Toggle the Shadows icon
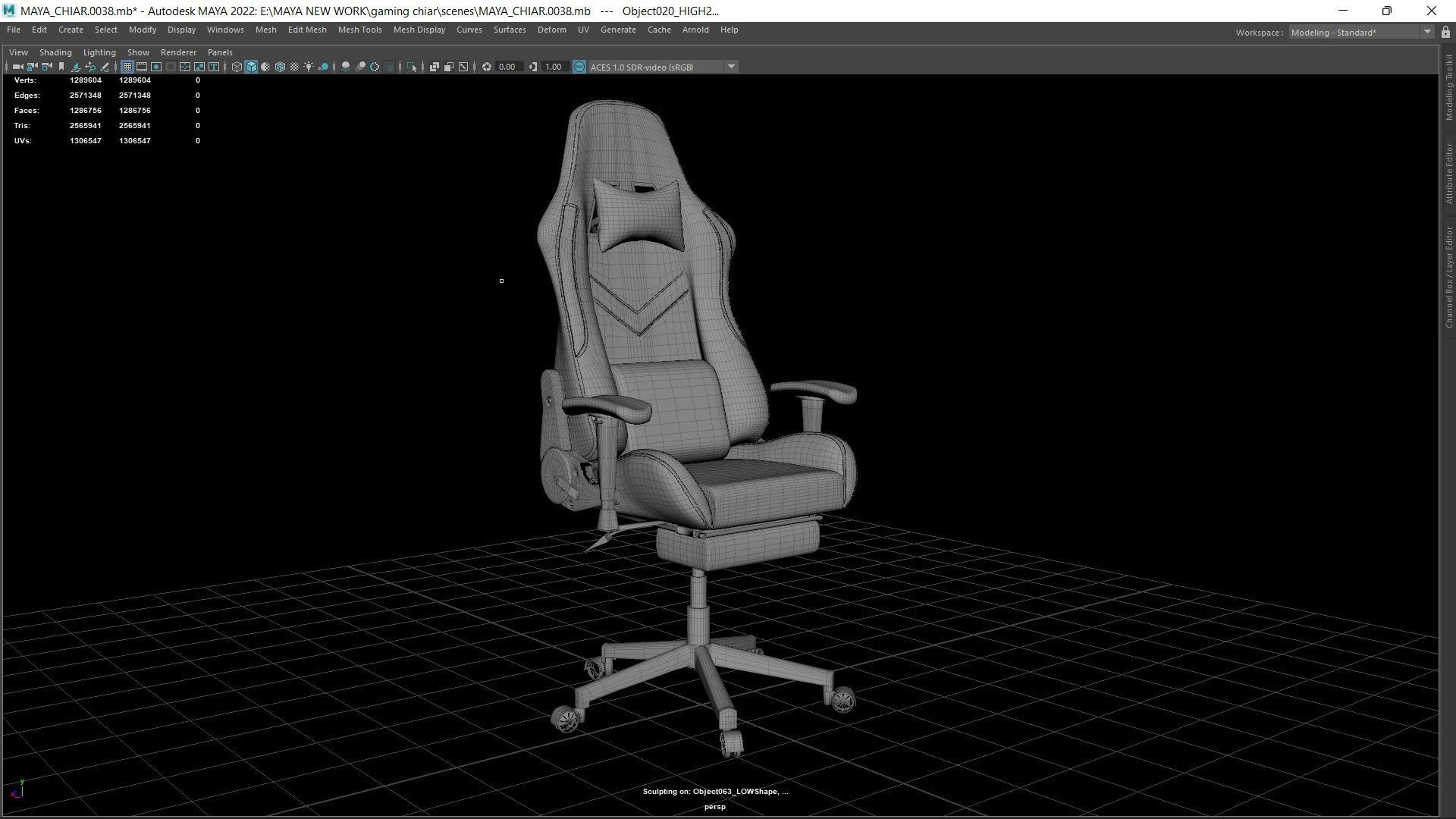 click(323, 67)
